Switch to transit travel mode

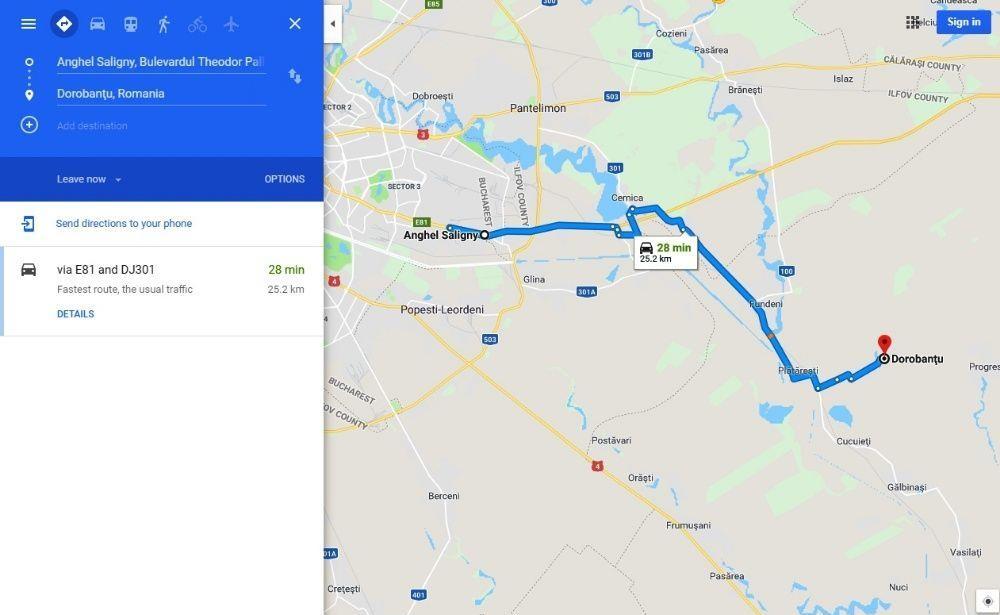[x=131, y=24]
